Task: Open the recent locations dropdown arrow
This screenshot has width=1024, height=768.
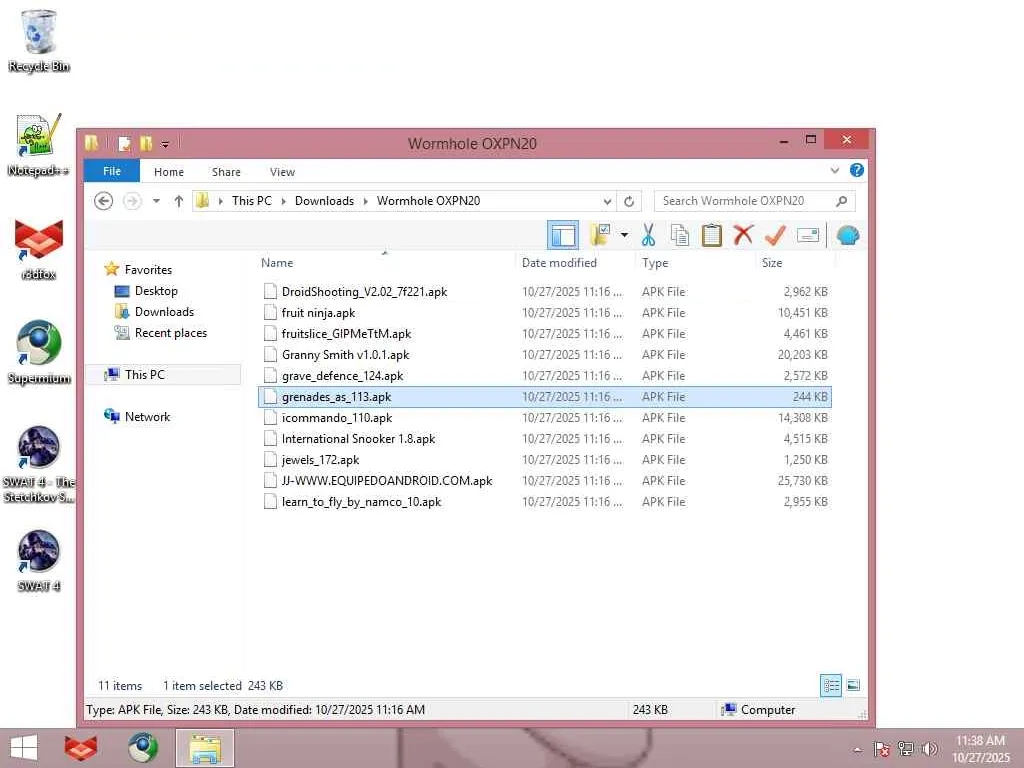Action: (156, 201)
